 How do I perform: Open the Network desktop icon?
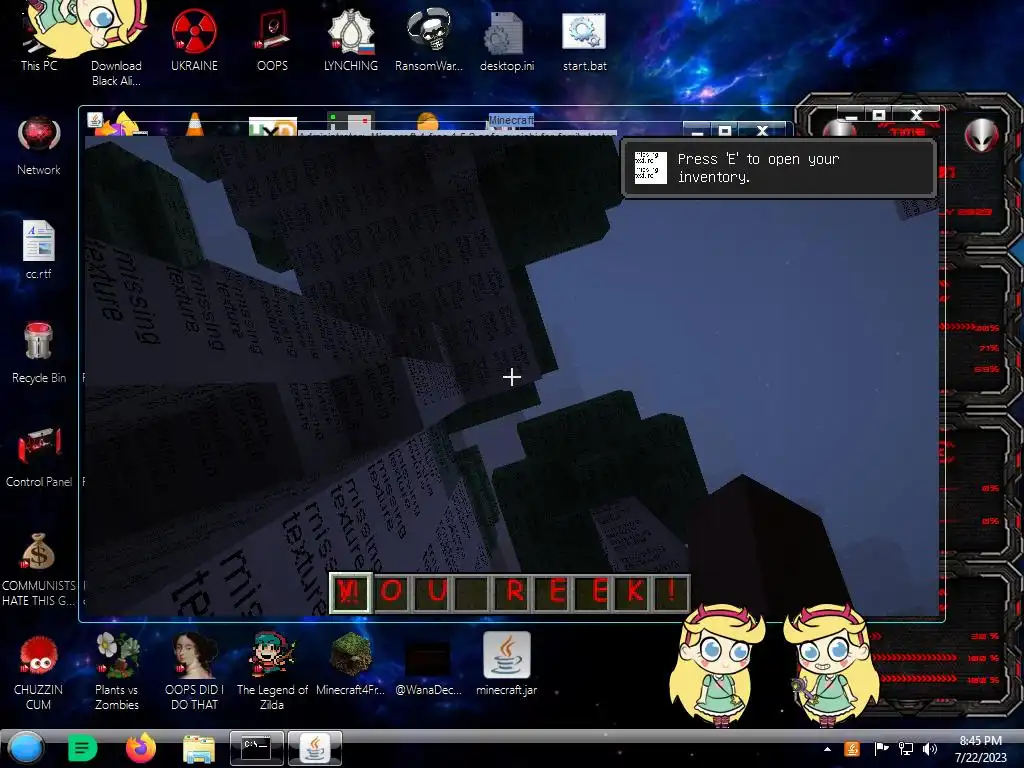click(x=39, y=146)
